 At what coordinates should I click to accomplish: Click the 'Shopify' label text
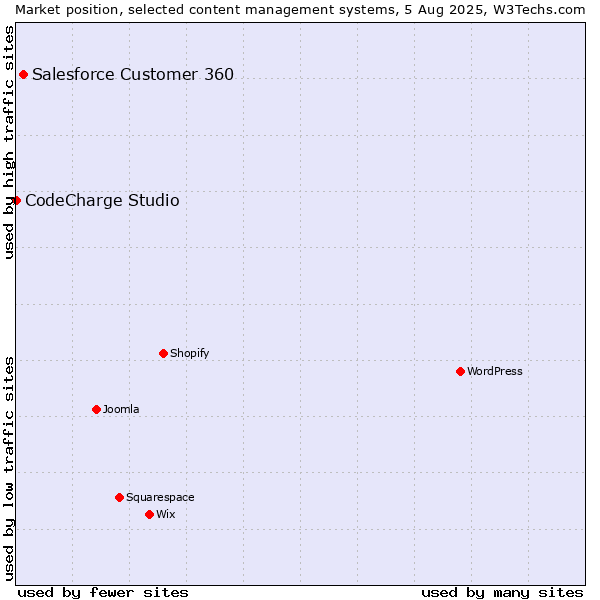pyautogui.click(x=189, y=354)
